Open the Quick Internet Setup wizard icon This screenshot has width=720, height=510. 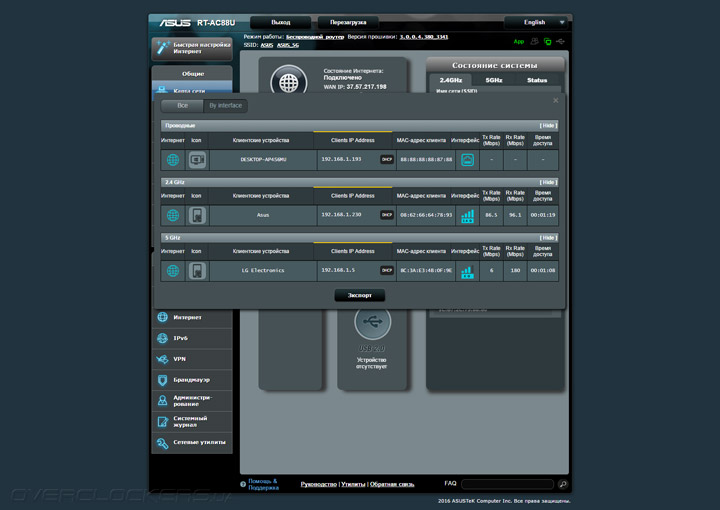(162, 48)
